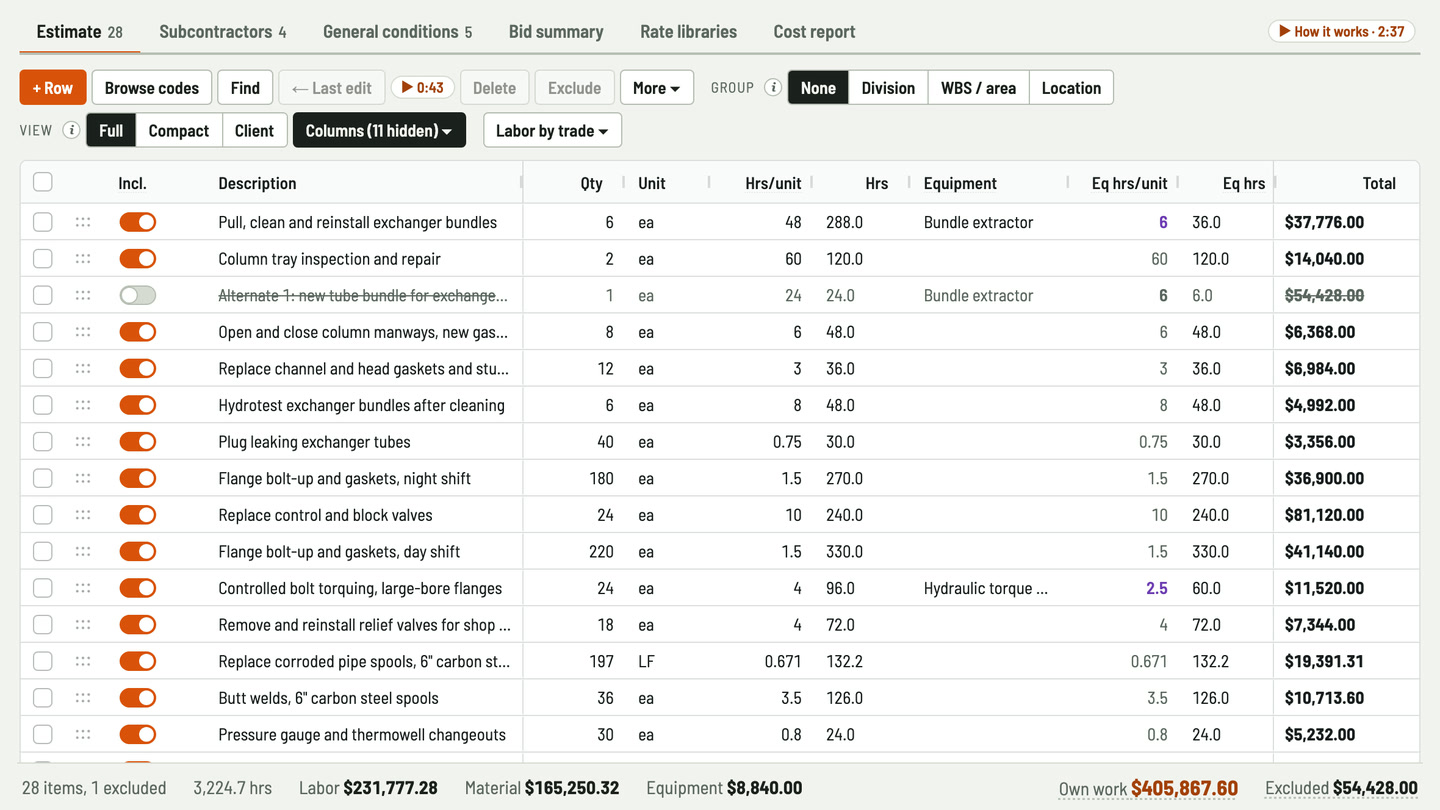Group rows by WBS / area
Viewport: 1440px width, 810px height.
pos(978,88)
